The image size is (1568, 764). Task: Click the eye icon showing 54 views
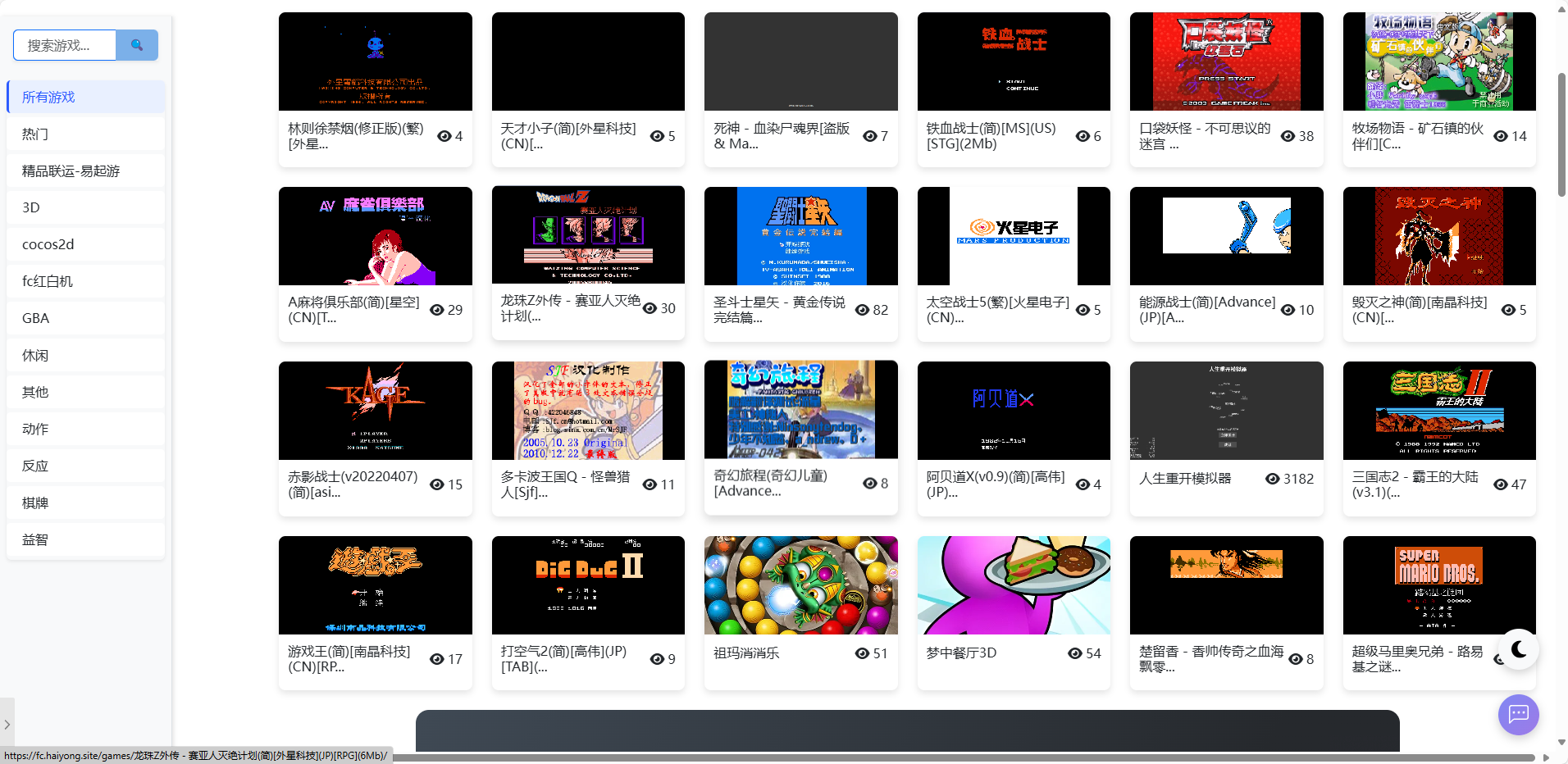point(1075,653)
